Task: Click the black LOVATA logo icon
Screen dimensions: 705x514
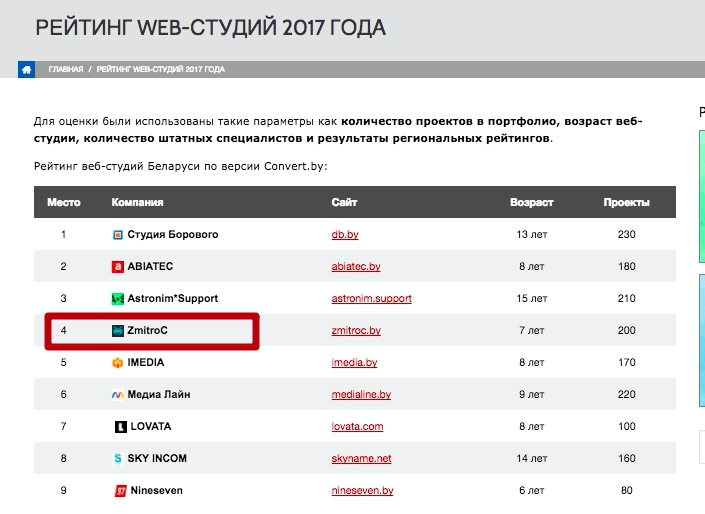Action: (x=120, y=426)
